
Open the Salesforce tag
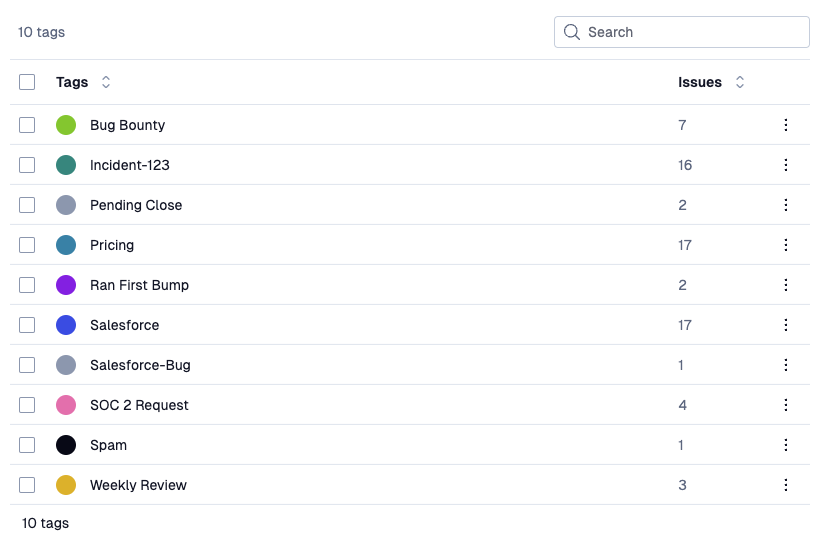click(x=124, y=325)
